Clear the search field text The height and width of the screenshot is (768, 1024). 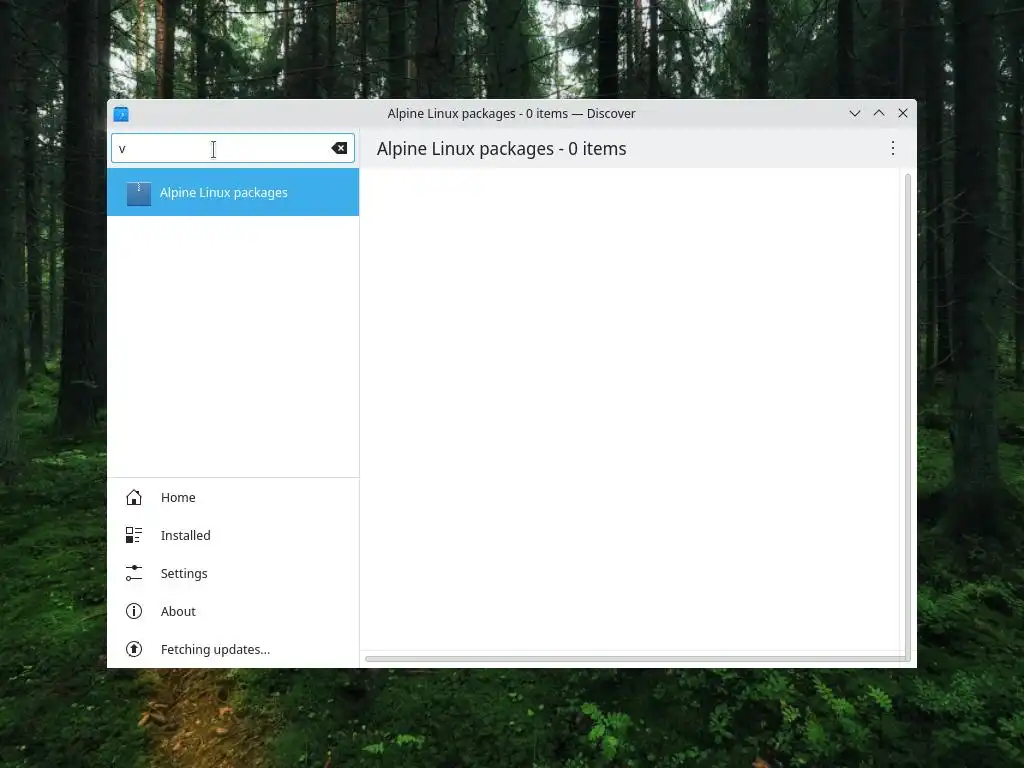pos(339,148)
